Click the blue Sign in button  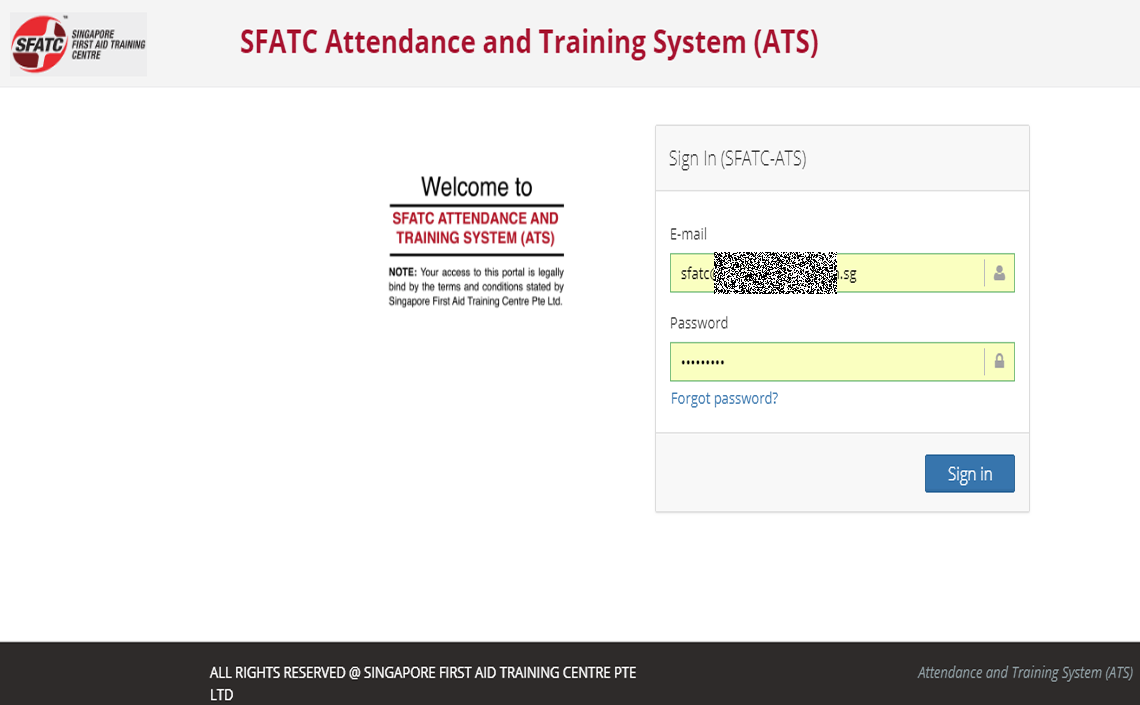[969, 474]
